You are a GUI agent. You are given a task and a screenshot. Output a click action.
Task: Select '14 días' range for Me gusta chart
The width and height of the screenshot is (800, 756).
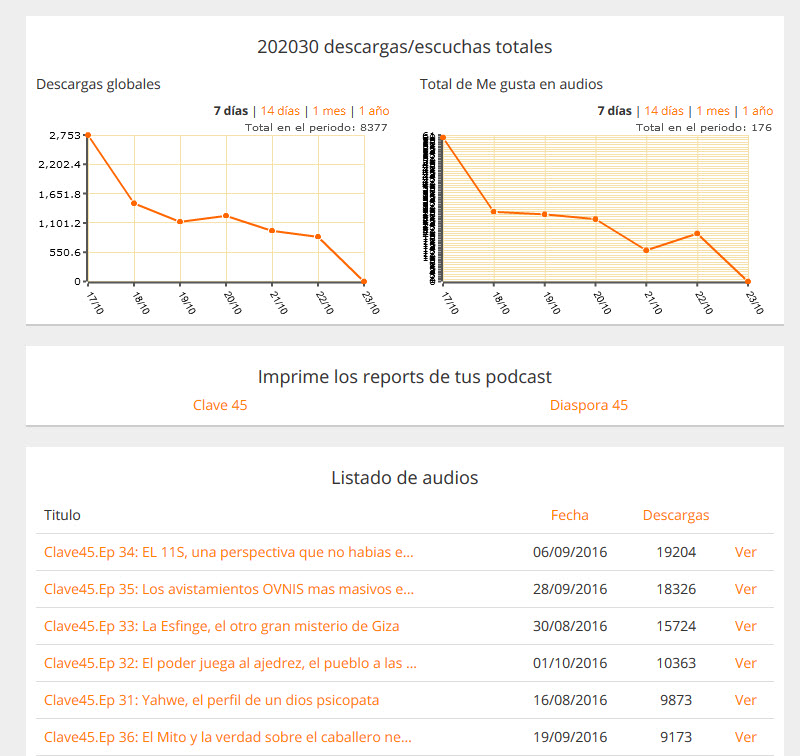point(663,111)
